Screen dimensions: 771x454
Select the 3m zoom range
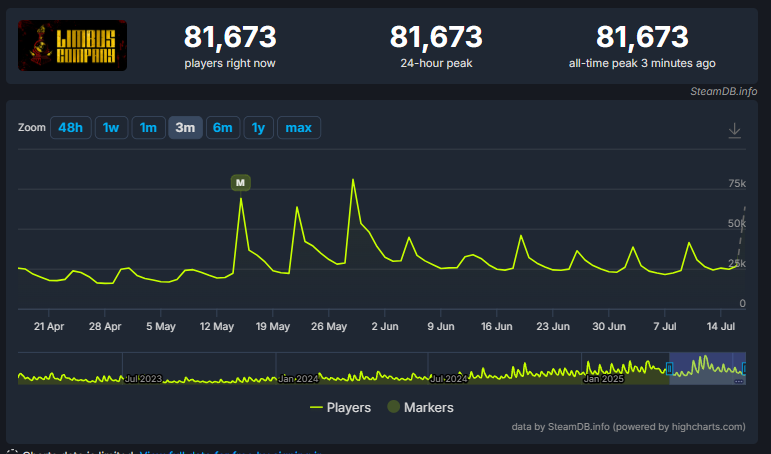185,128
